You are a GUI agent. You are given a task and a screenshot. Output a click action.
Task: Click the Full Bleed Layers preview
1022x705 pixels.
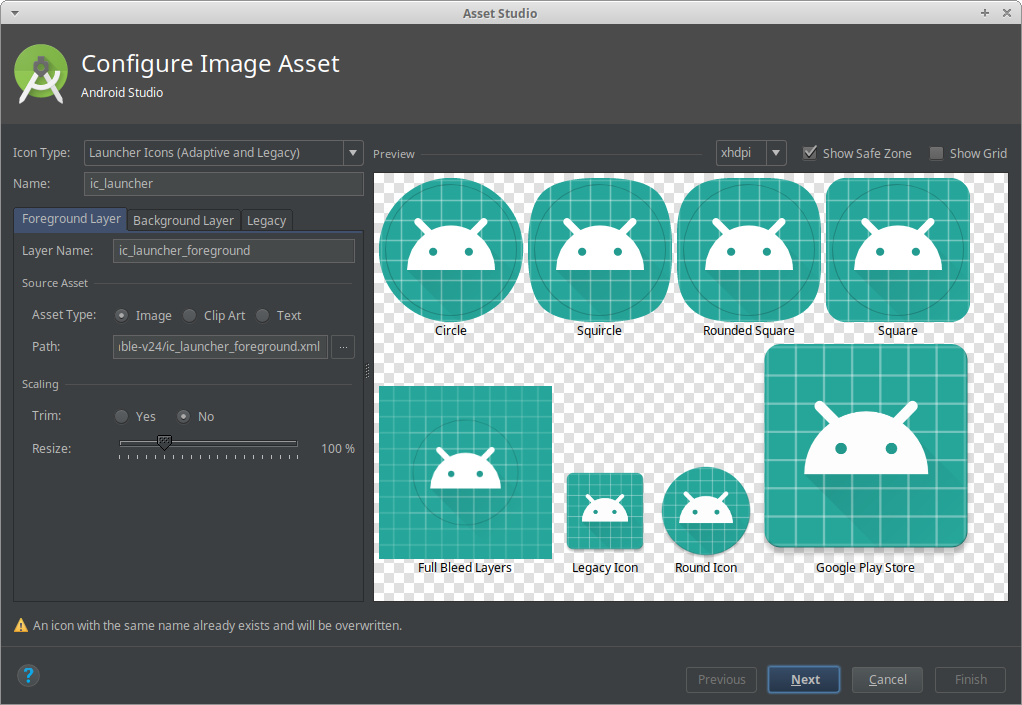tap(465, 472)
